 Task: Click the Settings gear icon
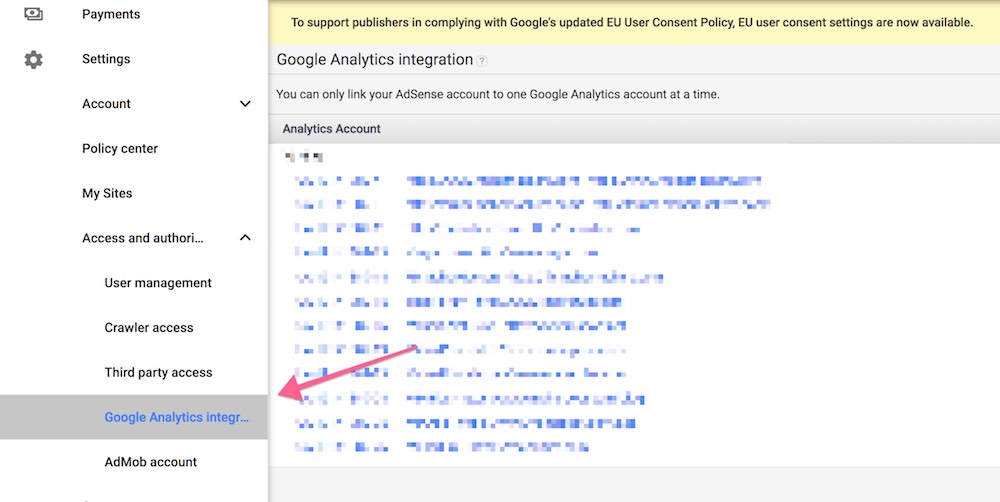tap(33, 59)
